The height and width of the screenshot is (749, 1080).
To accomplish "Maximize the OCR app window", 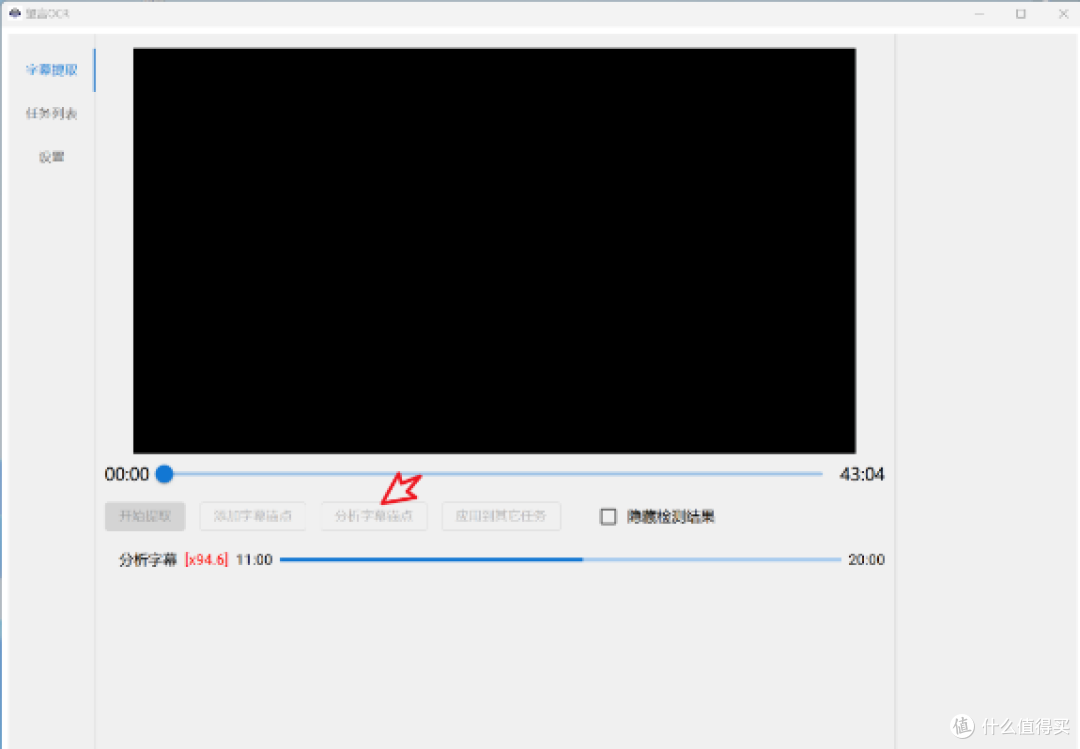I will click(x=1021, y=14).
